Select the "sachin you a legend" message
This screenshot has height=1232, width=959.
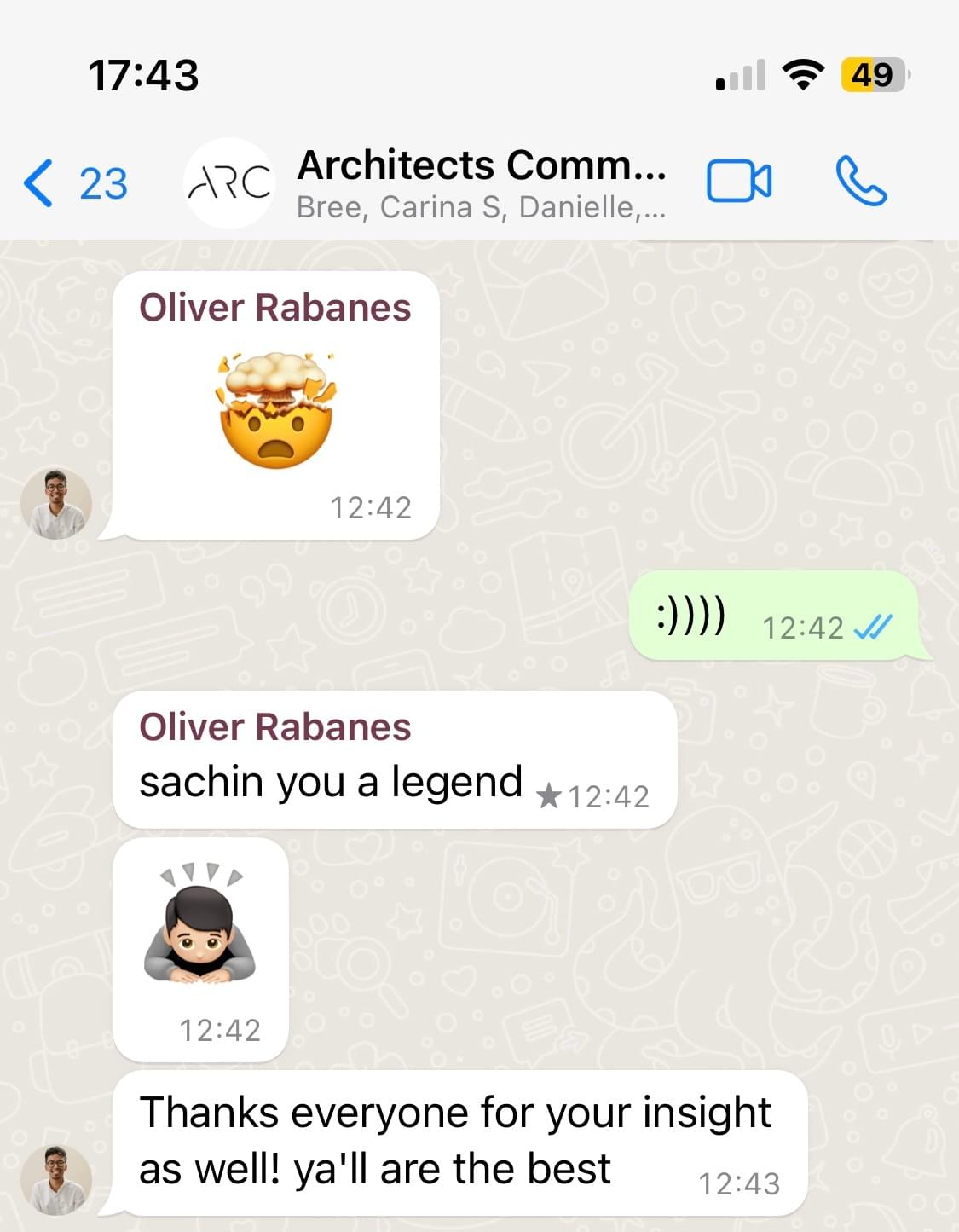point(395,760)
